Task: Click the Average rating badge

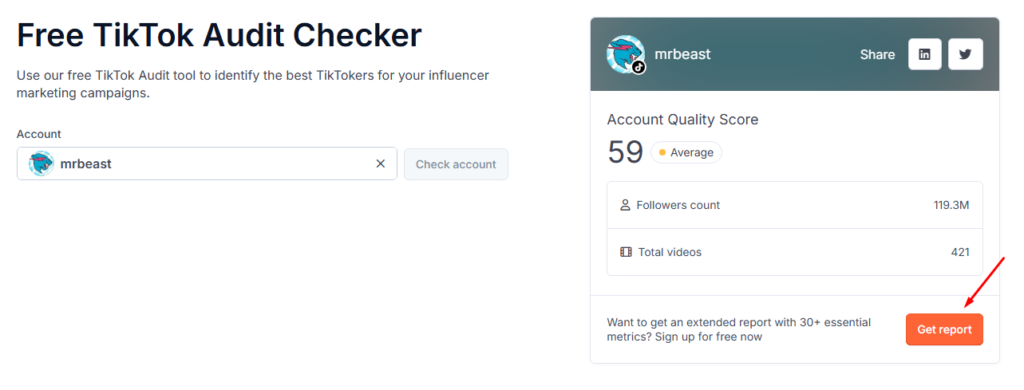Action: pyautogui.click(x=686, y=152)
